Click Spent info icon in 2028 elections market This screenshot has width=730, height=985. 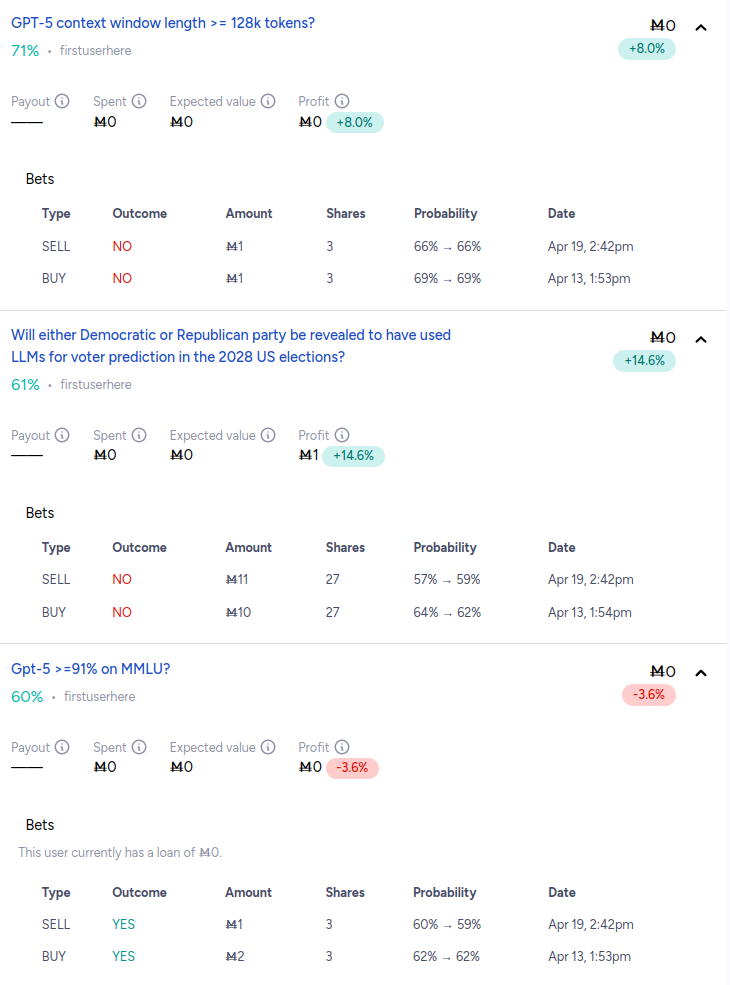click(139, 435)
